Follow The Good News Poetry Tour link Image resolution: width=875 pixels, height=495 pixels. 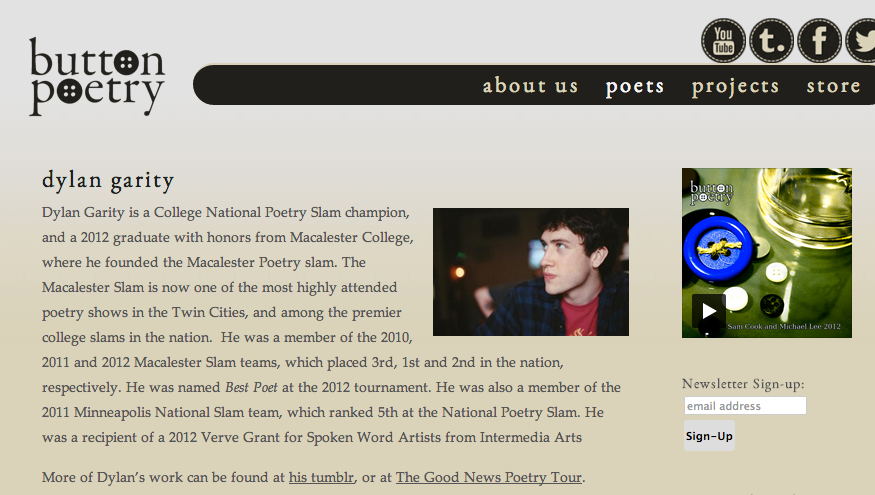pyautogui.click(x=489, y=477)
